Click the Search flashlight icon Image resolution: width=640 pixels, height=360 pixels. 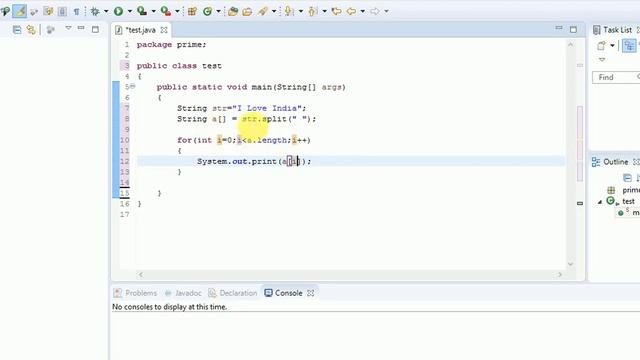pyautogui.click(x=263, y=11)
